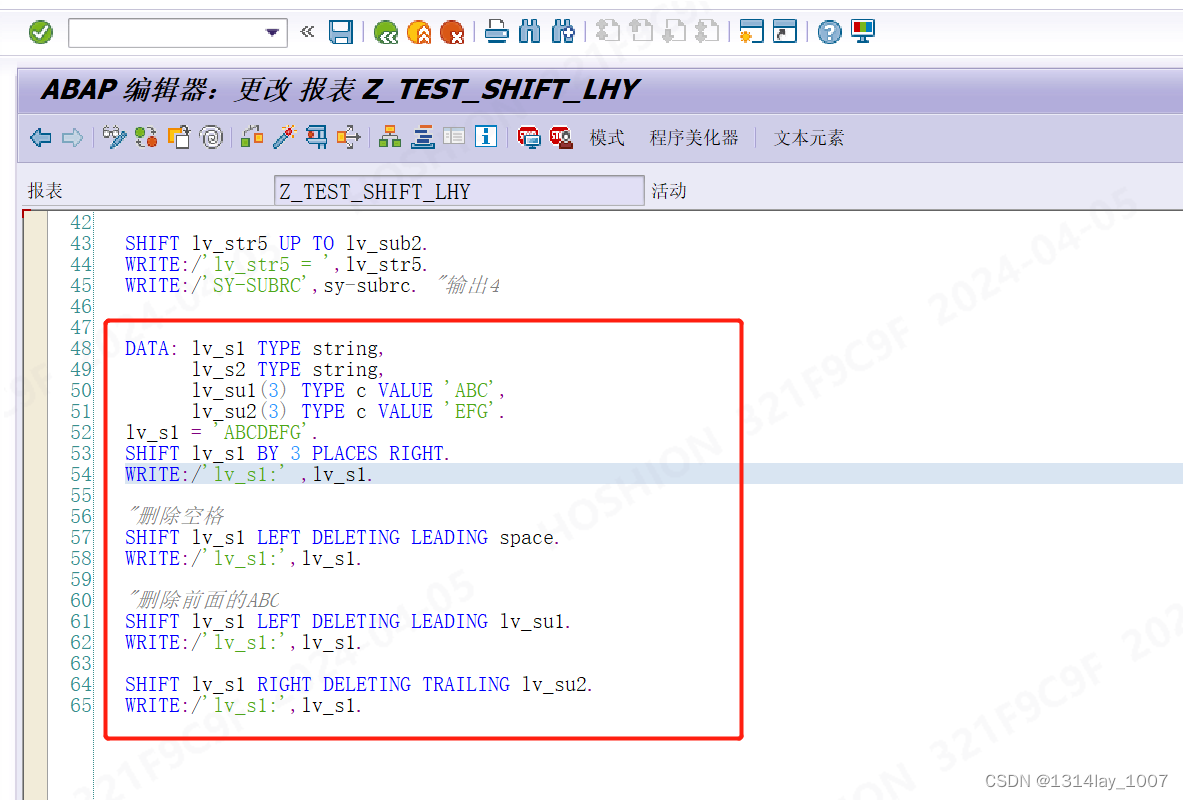Toggle display/change mode with pencil icon
Screen dimensions: 1183x800
115,137
